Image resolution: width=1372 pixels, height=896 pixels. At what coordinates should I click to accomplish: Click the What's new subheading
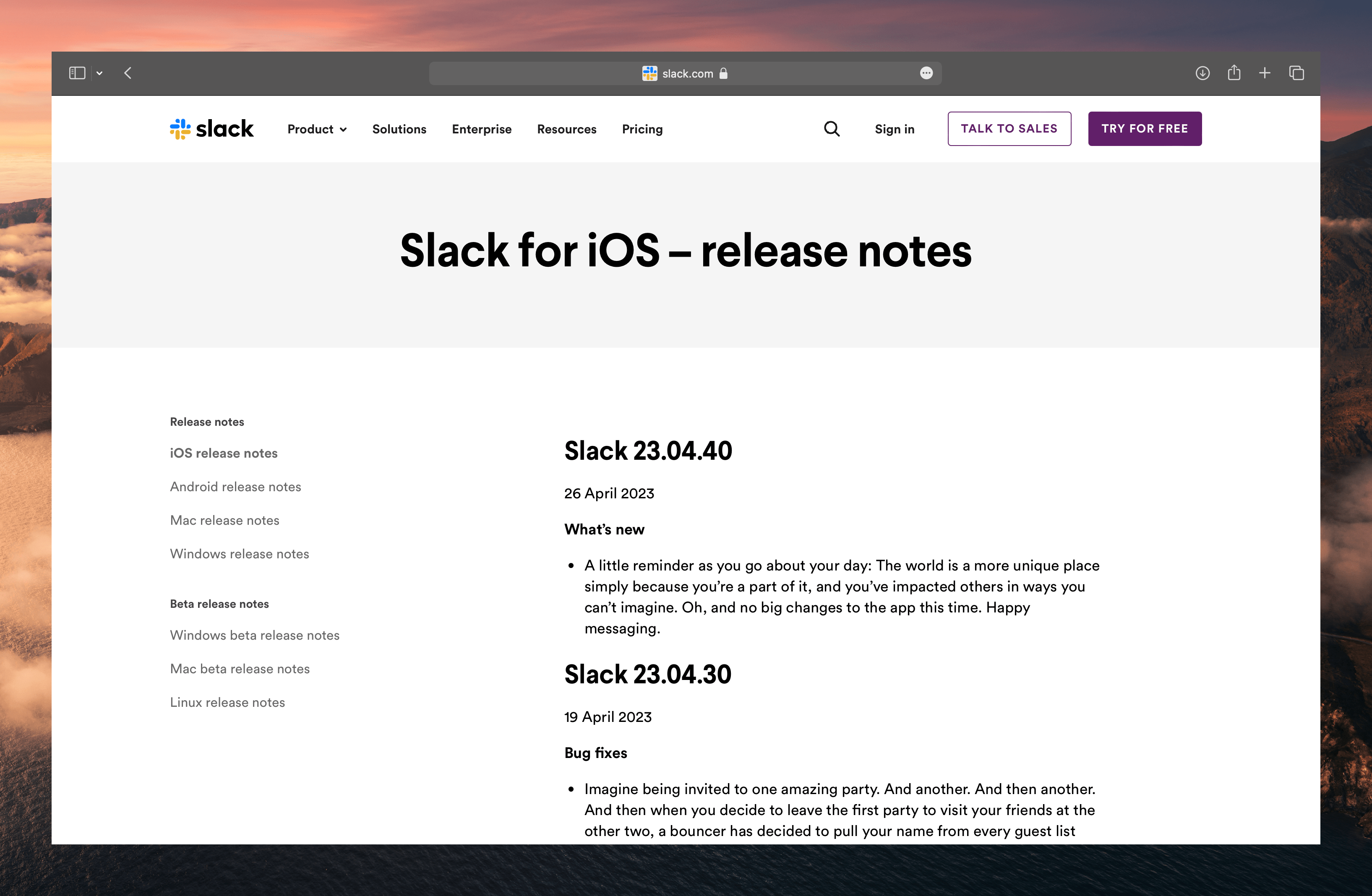click(x=604, y=529)
